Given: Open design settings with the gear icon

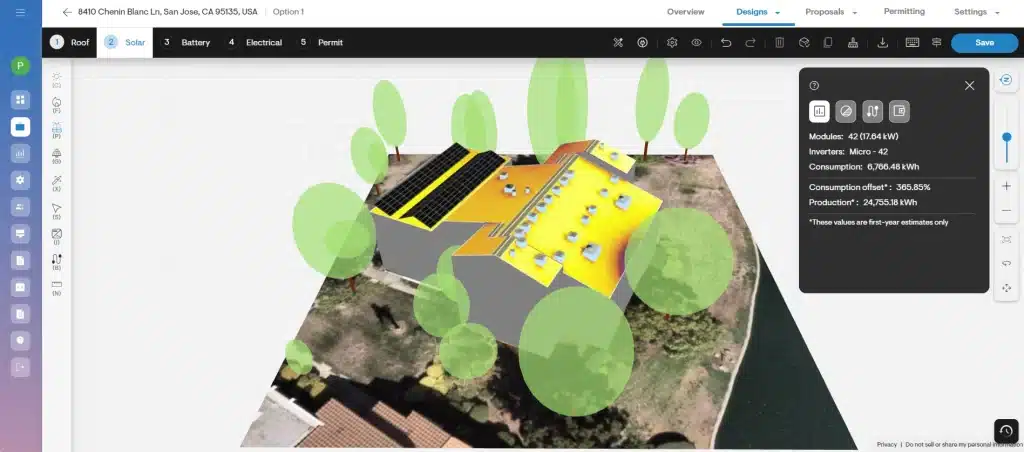Looking at the screenshot, I should click(x=672, y=43).
